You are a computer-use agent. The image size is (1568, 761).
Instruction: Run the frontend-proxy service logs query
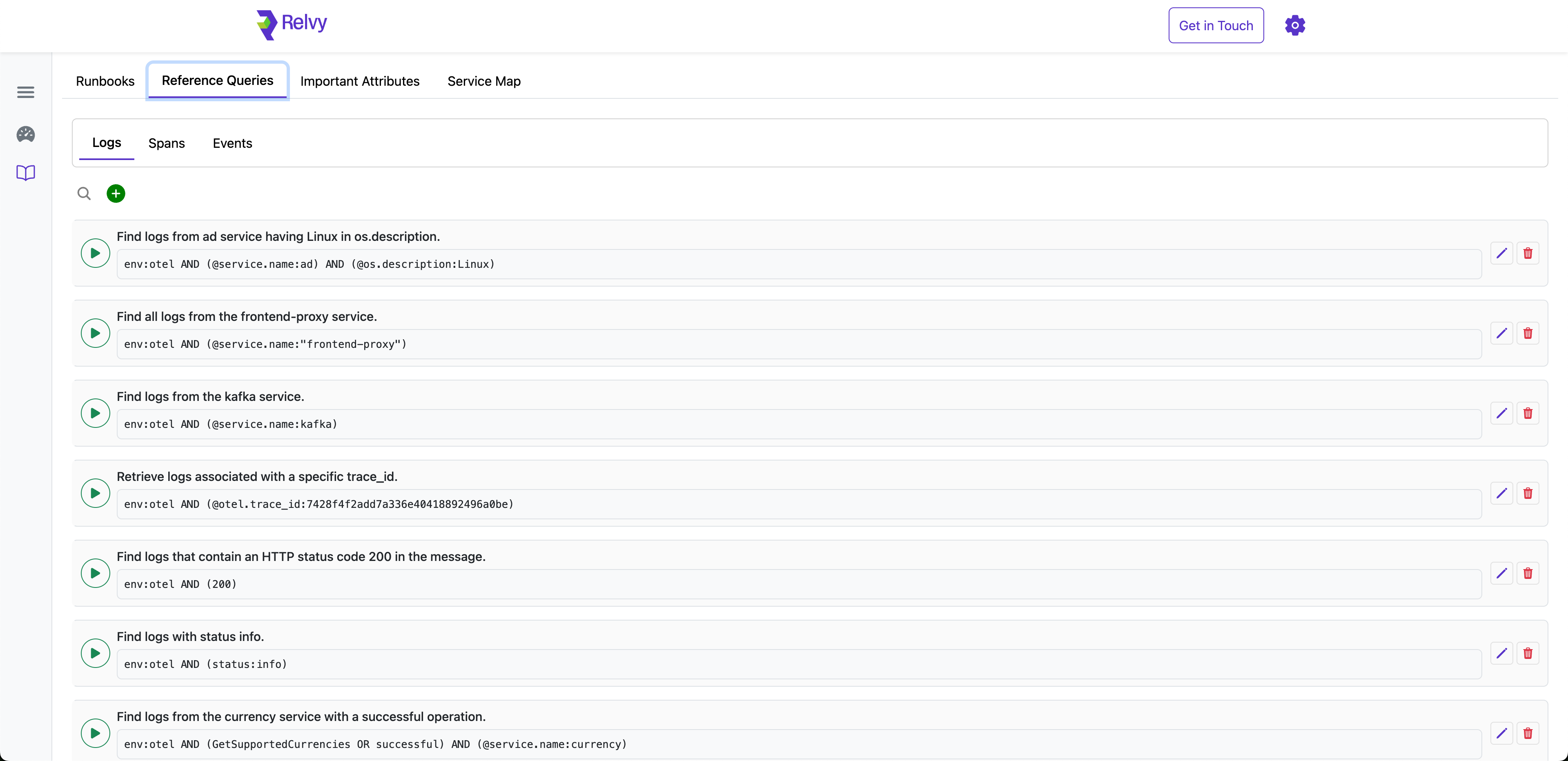pyautogui.click(x=96, y=333)
